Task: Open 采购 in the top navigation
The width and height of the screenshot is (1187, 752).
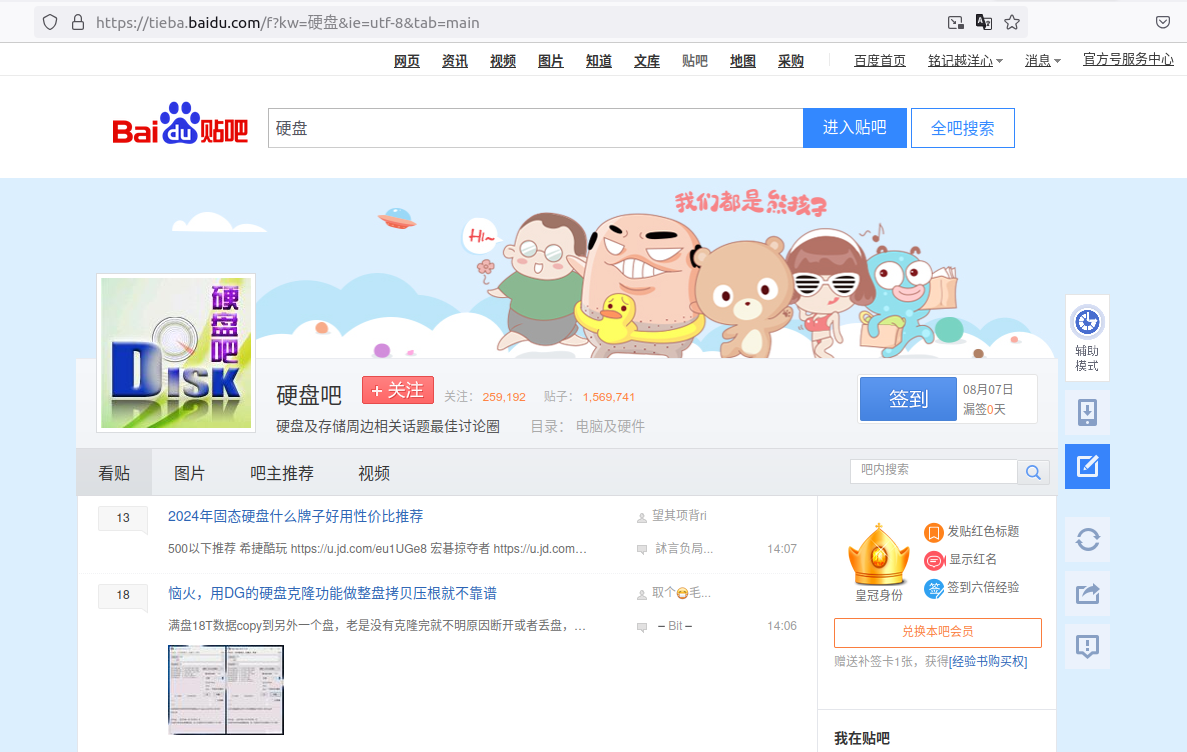Action: [x=791, y=61]
